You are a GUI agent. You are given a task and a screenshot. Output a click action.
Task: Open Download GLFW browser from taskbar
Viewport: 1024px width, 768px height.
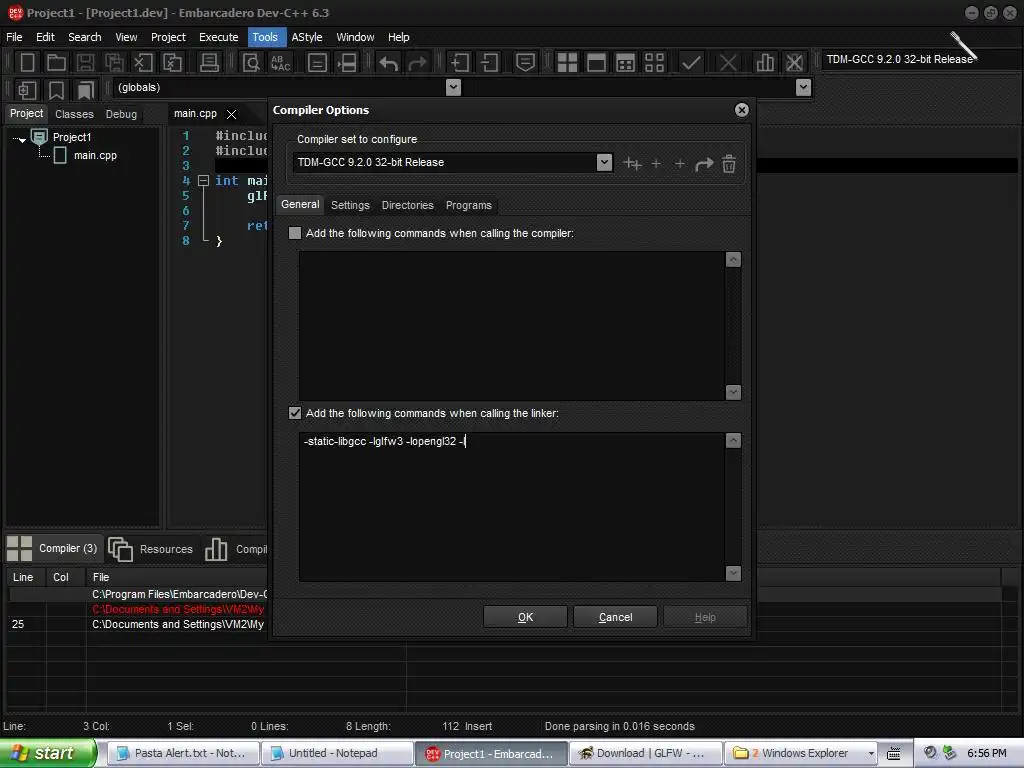pos(647,754)
